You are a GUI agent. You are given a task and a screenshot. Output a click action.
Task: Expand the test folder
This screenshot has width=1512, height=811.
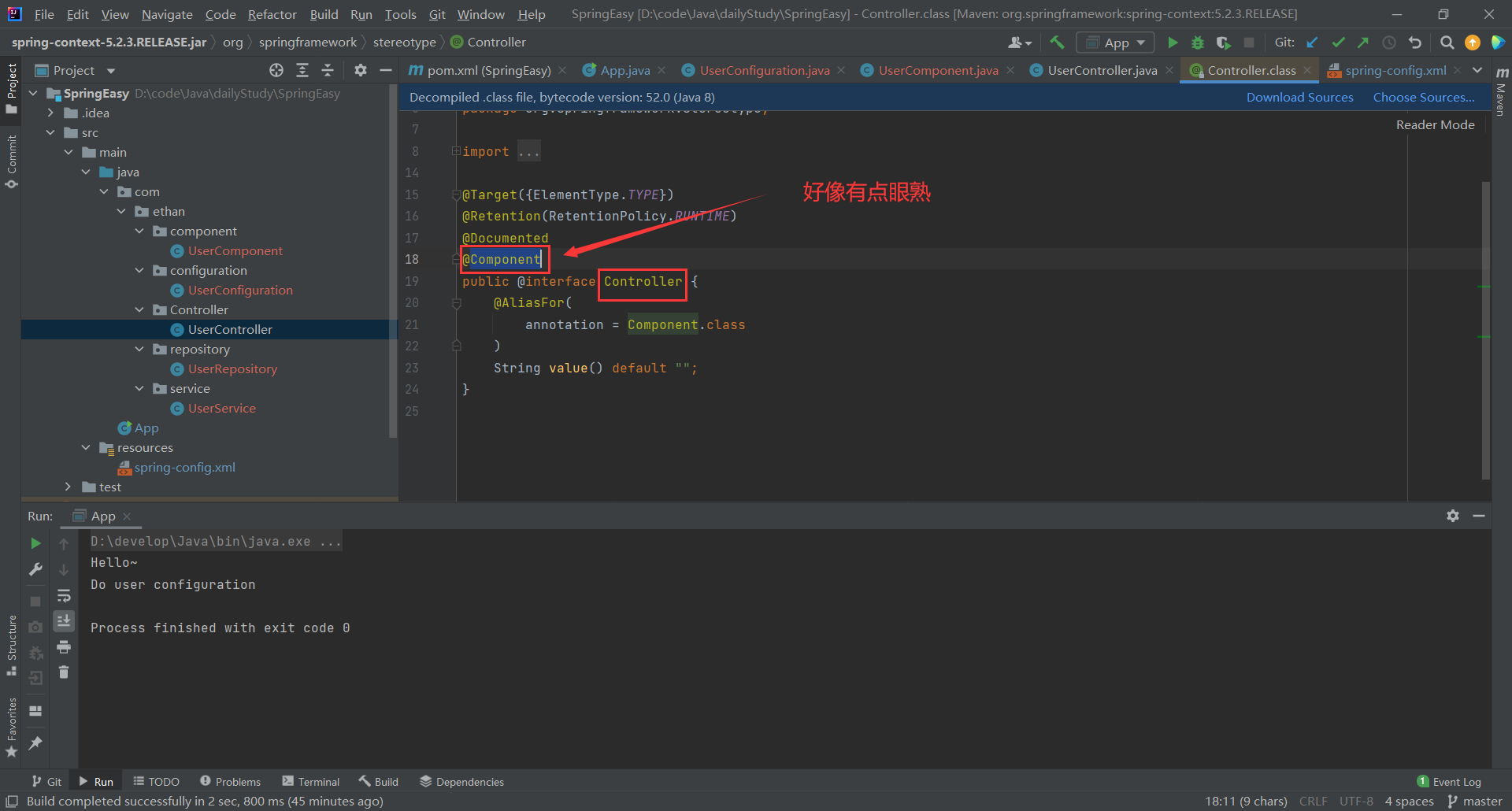point(68,487)
